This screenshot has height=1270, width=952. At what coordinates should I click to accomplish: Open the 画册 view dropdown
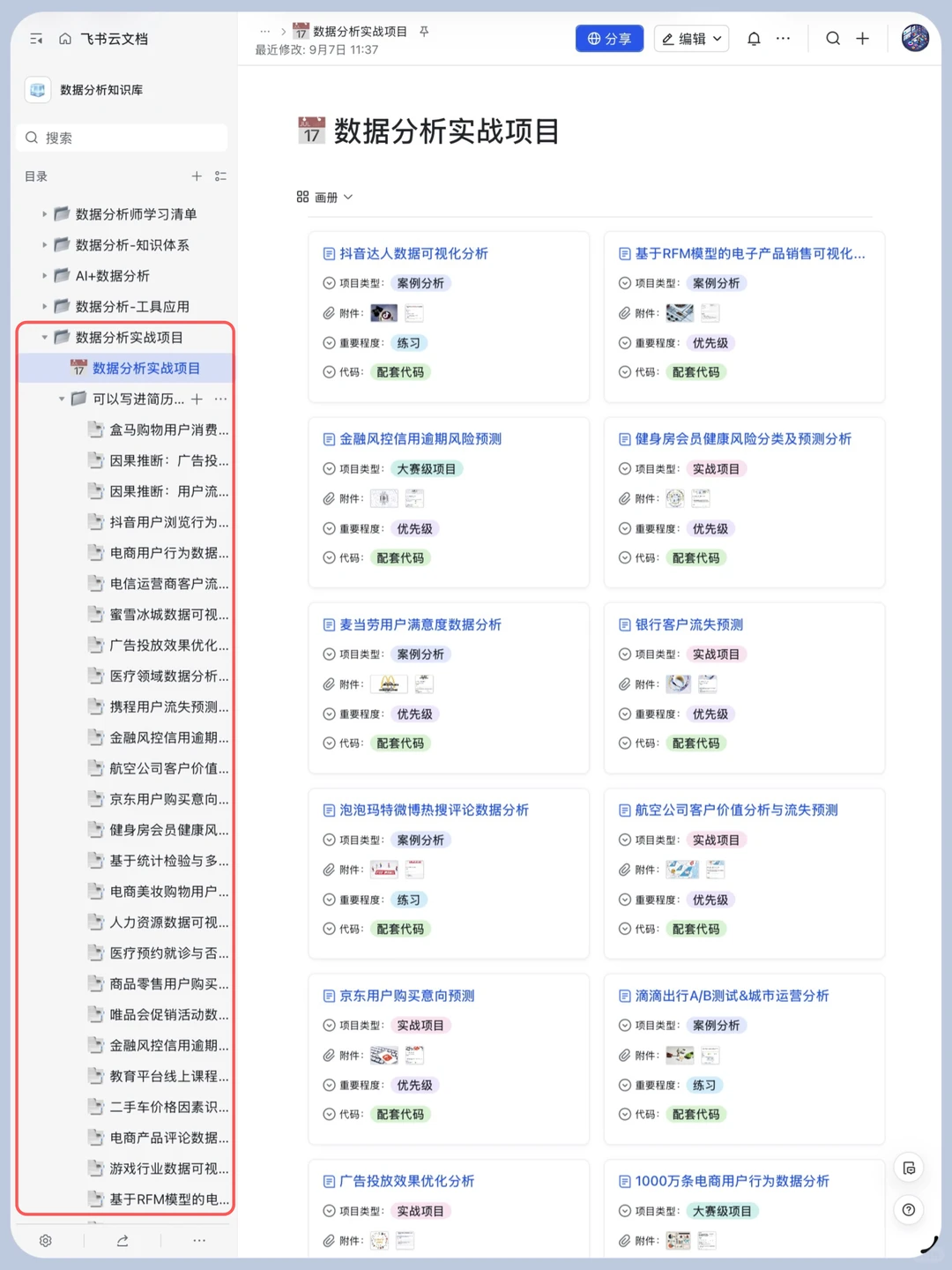click(x=325, y=197)
